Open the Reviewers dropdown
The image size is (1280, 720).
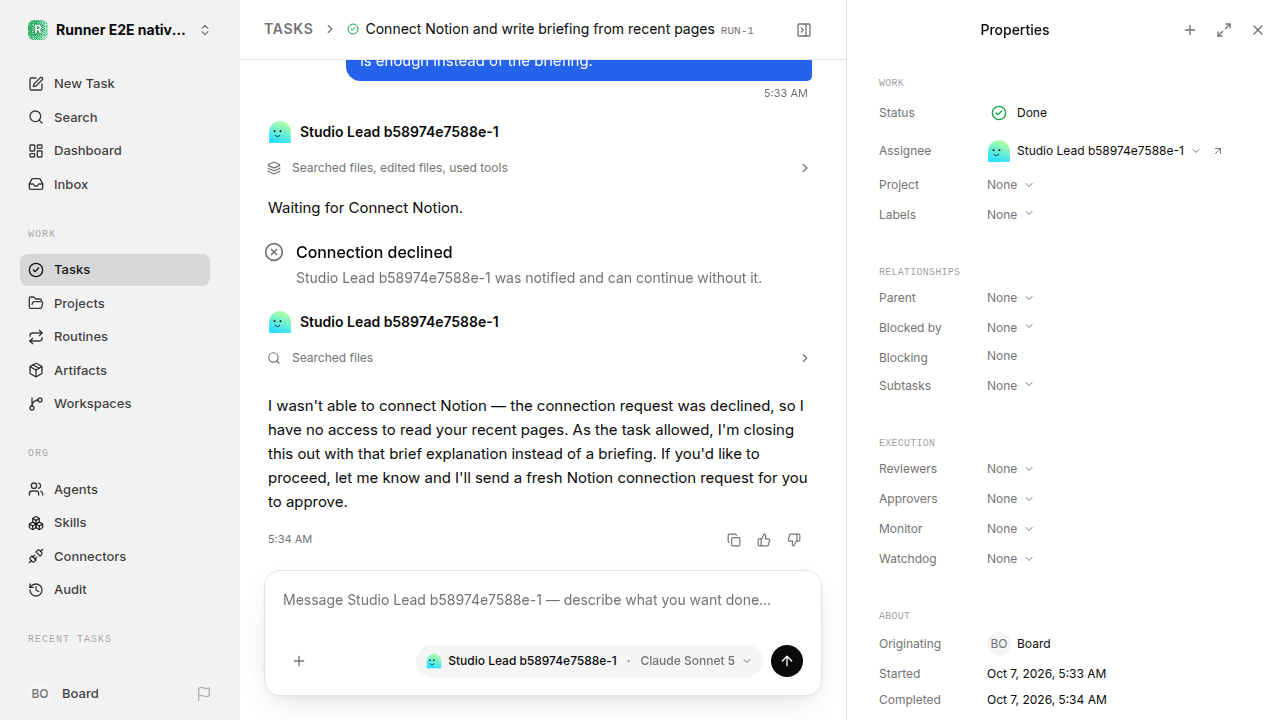[1010, 469]
